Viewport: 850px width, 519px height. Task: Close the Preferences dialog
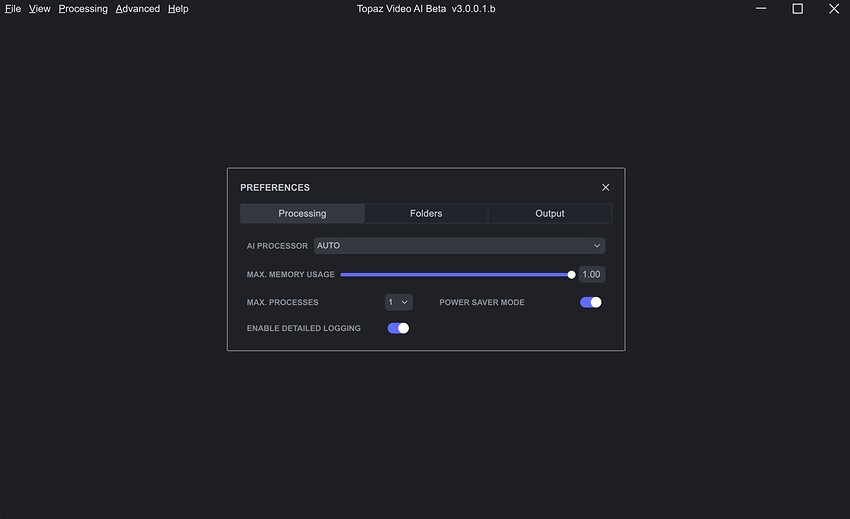click(606, 187)
